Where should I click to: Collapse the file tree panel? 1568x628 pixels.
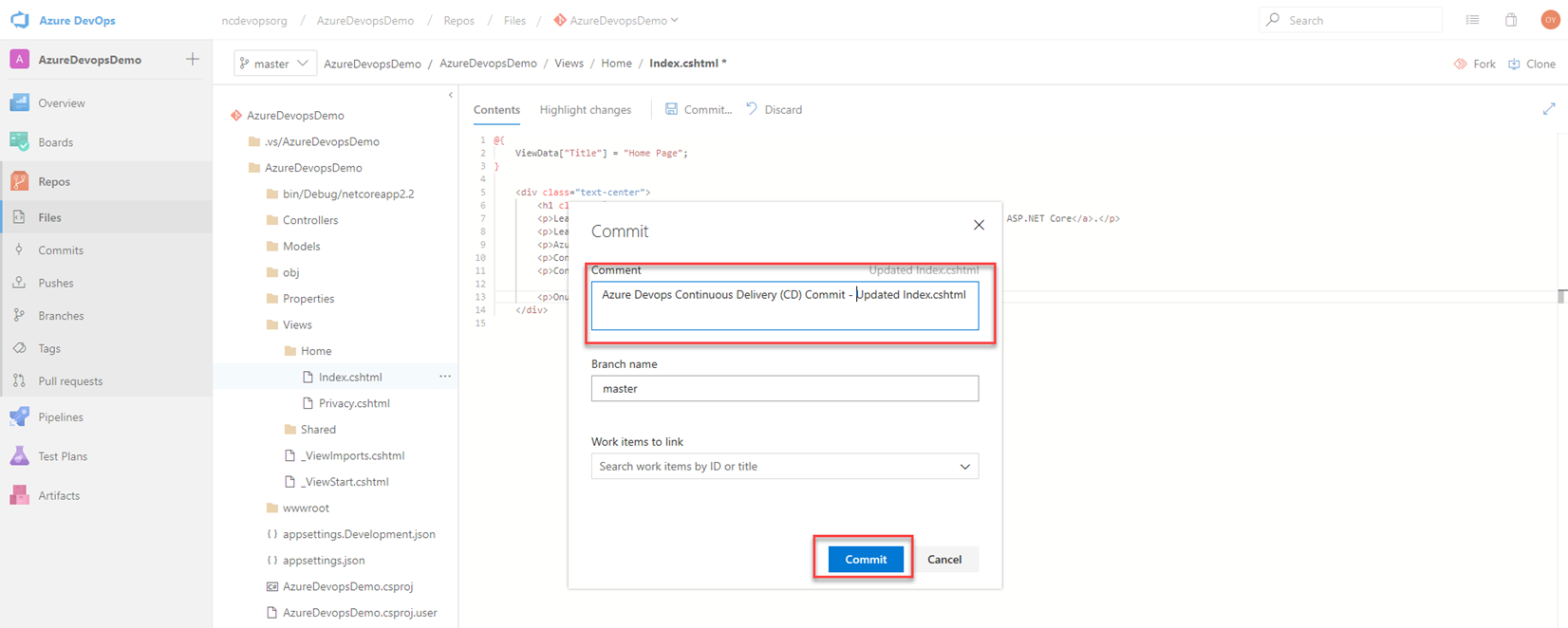click(450, 95)
